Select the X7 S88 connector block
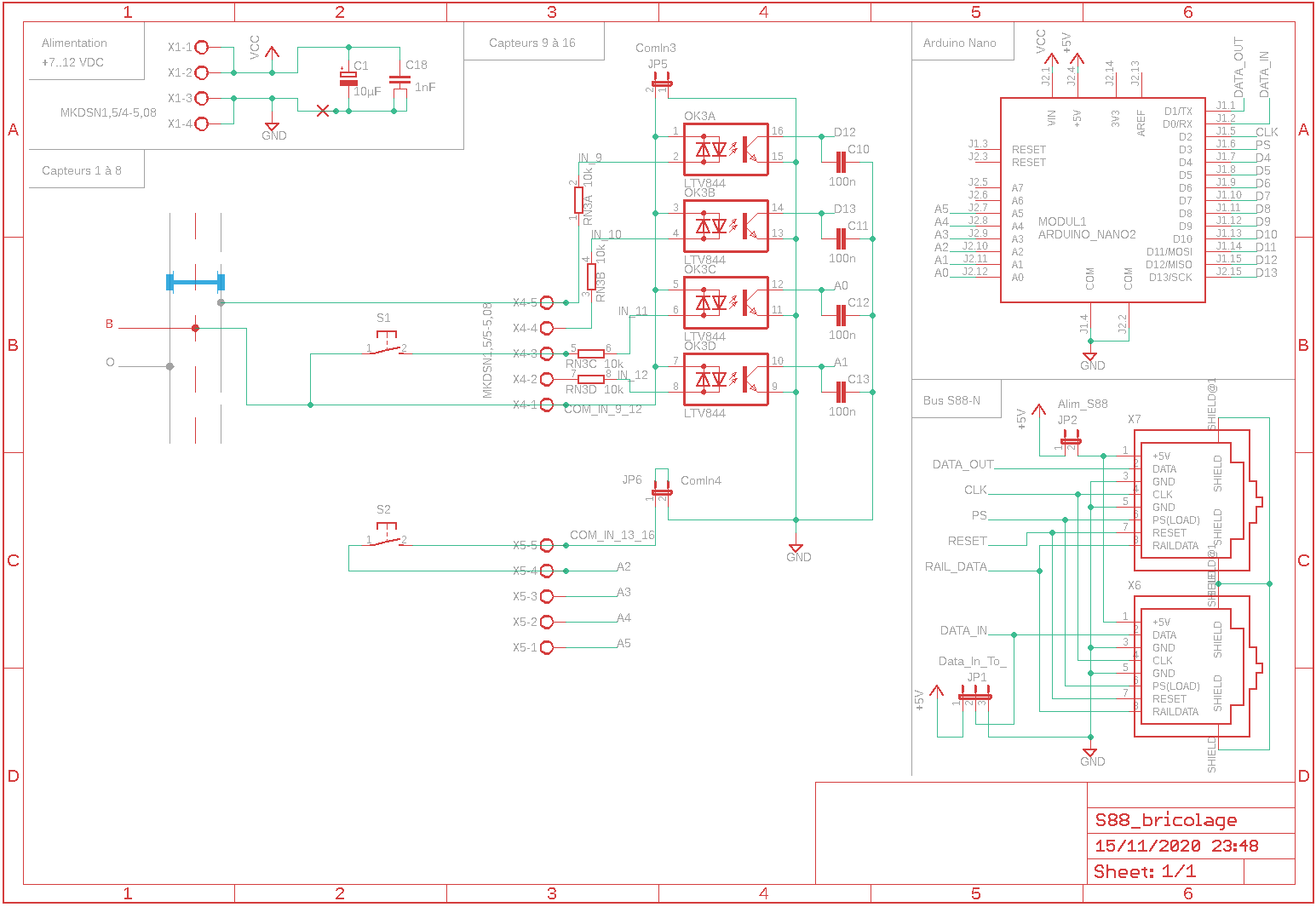 pyautogui.click(x=1191, y=500)
